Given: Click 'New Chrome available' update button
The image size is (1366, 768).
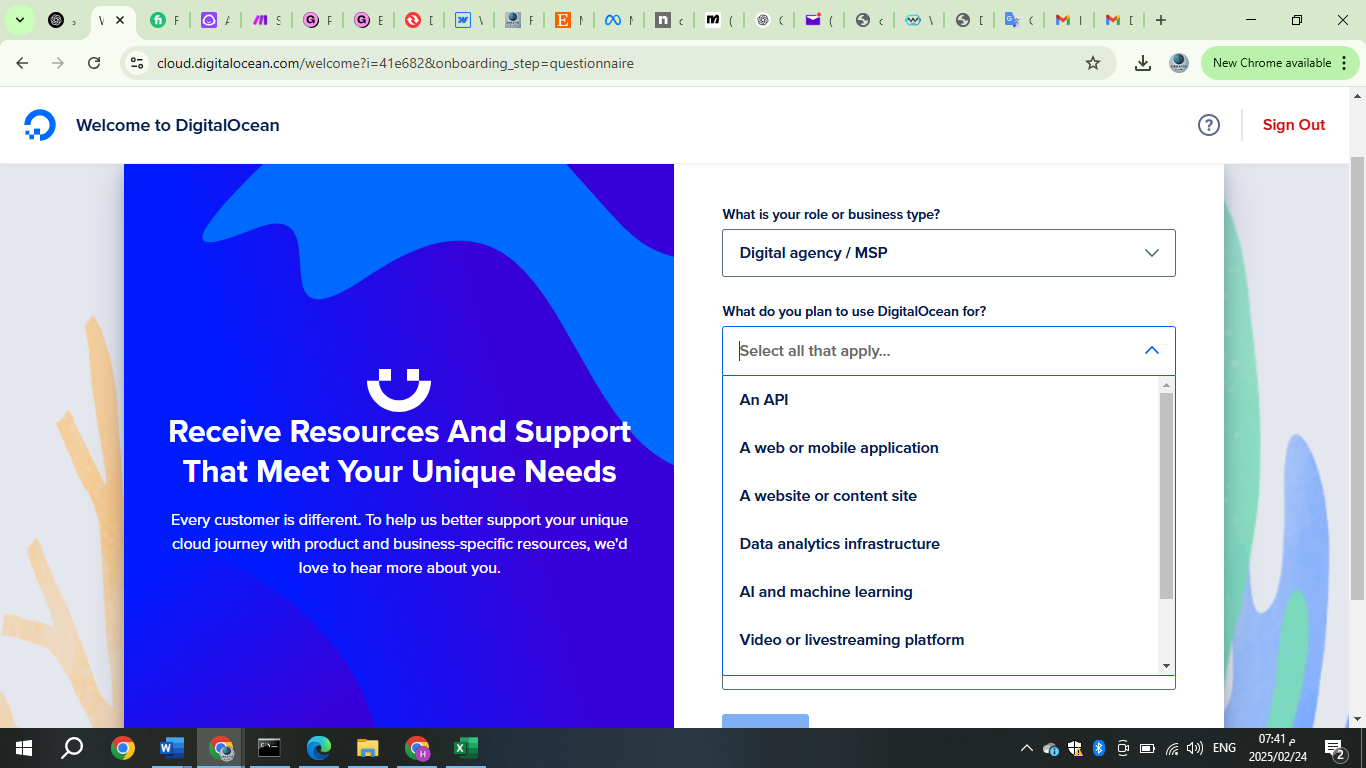Looking at the screenshot, I should (1281, 63).
